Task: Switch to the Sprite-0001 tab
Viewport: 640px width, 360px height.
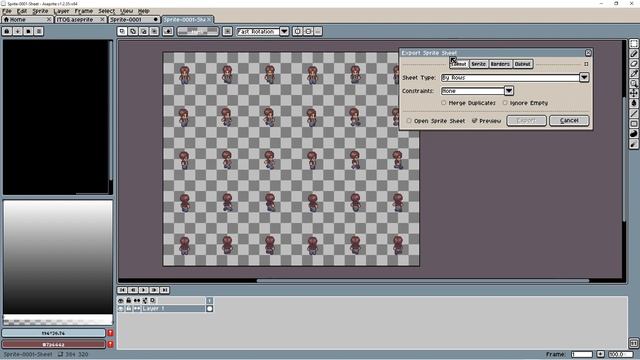Action: (x=133, y=20)
